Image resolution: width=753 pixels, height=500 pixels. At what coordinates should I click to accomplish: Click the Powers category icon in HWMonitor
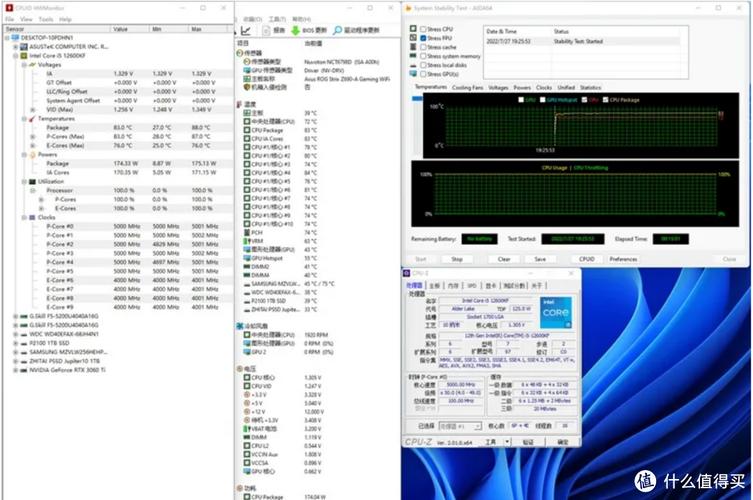click(32, 155)
